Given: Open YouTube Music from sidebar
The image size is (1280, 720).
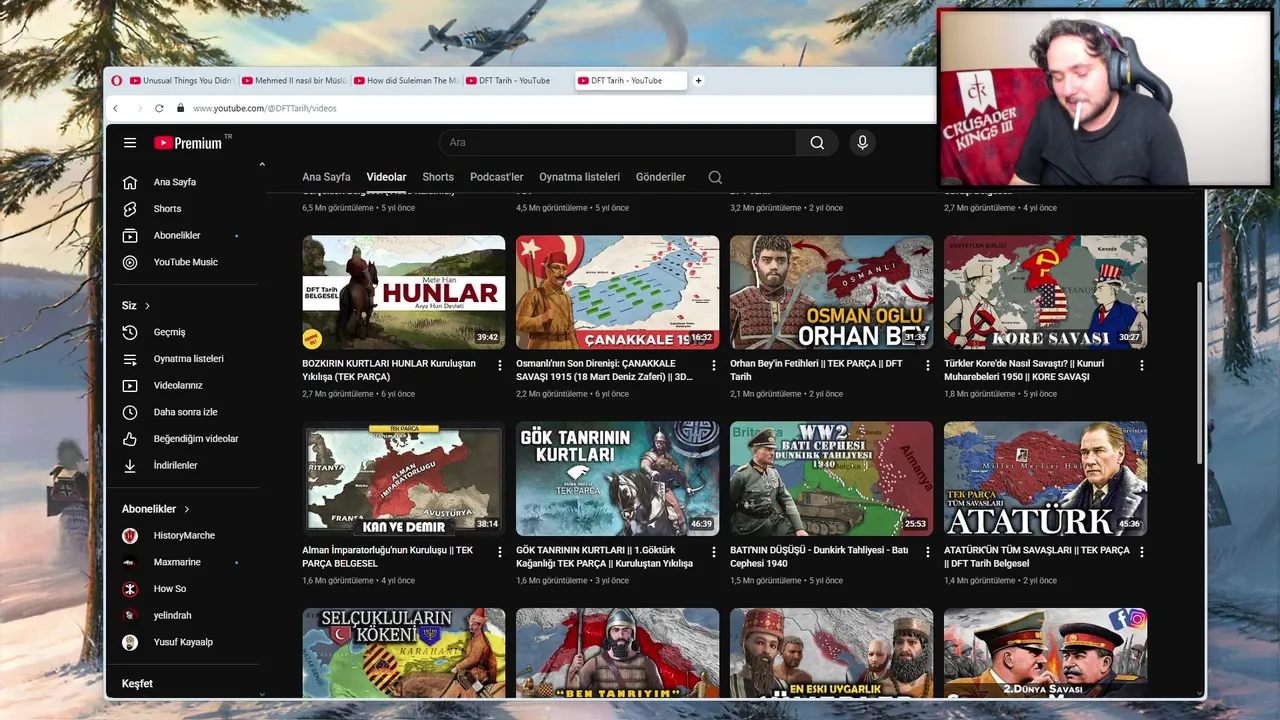Looking at the screenshot, I should 183,262.
